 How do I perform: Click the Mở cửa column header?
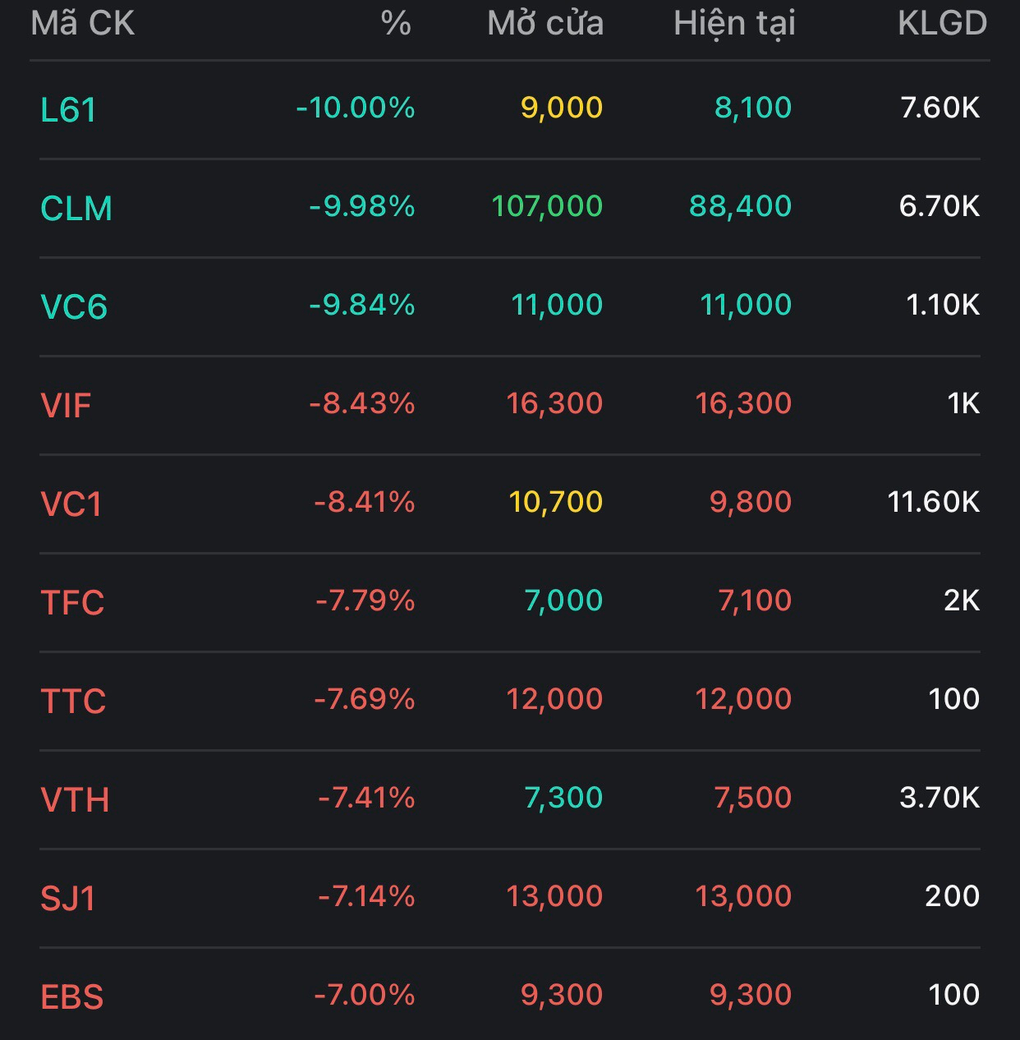(x=545, y=23)
